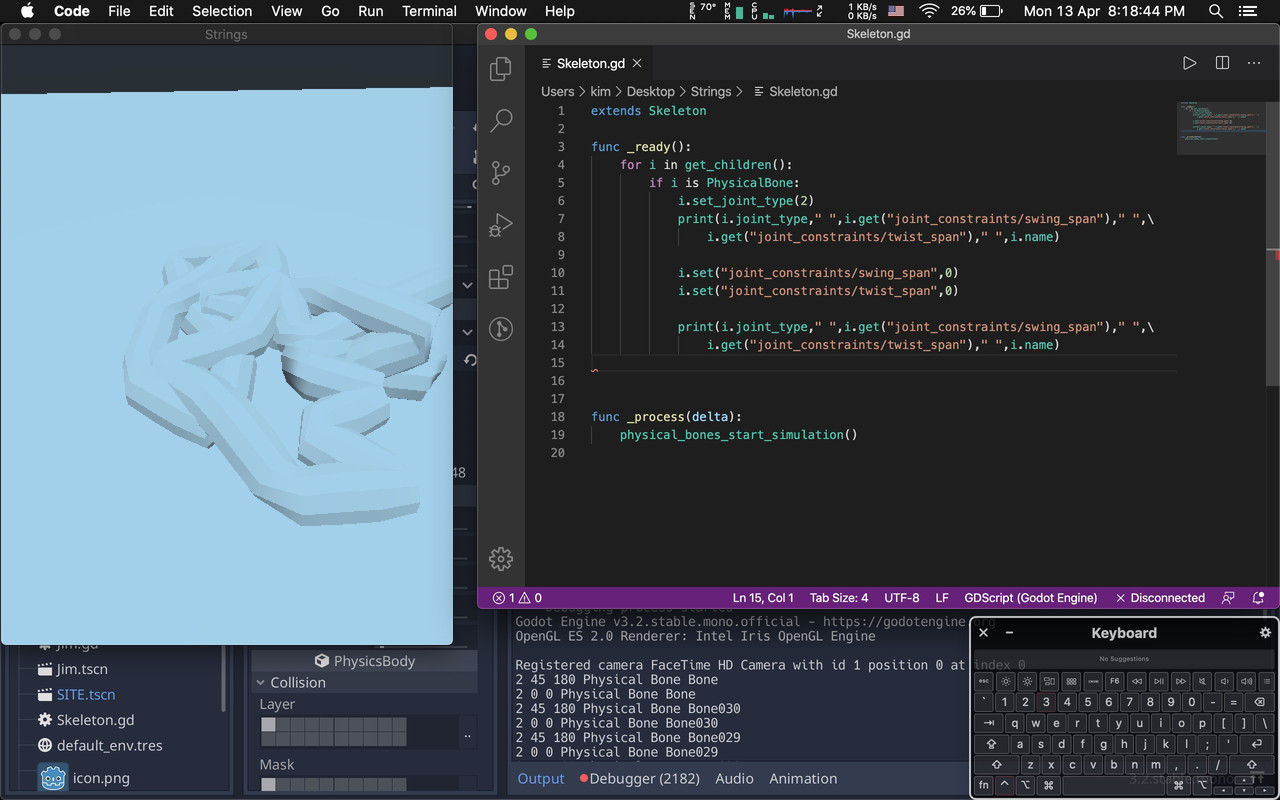Open the Git Graph icon in activity bar
1280x800 pixels.
(x=501, y=329)
